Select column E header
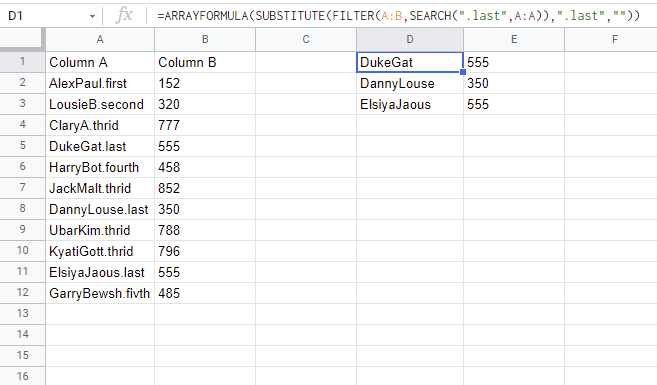This screenshot has height=385, width=657. pyautogui.click(x=514, y=39)
